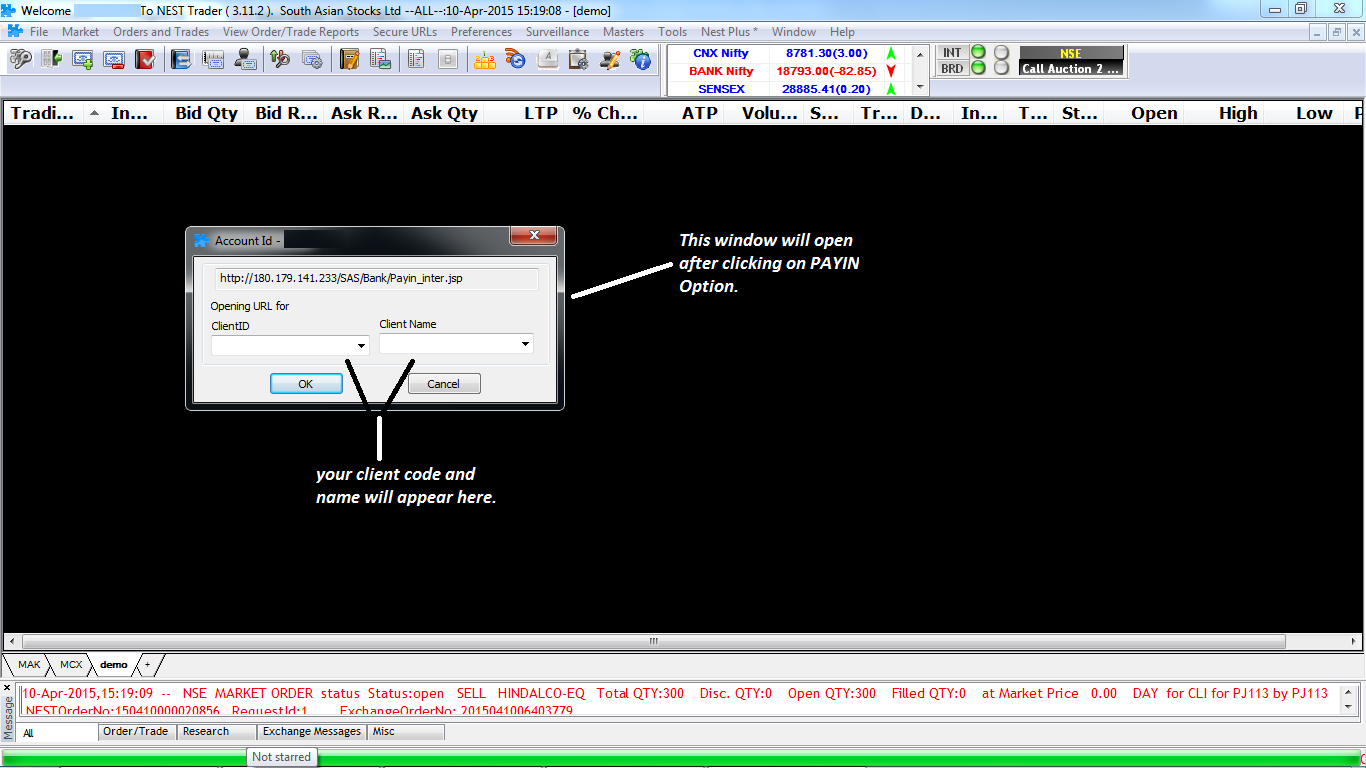Expand the ClientID dropdown in Account Id dialog
The height and width of the screenshot is (768, 1366).
click(361, 345)
